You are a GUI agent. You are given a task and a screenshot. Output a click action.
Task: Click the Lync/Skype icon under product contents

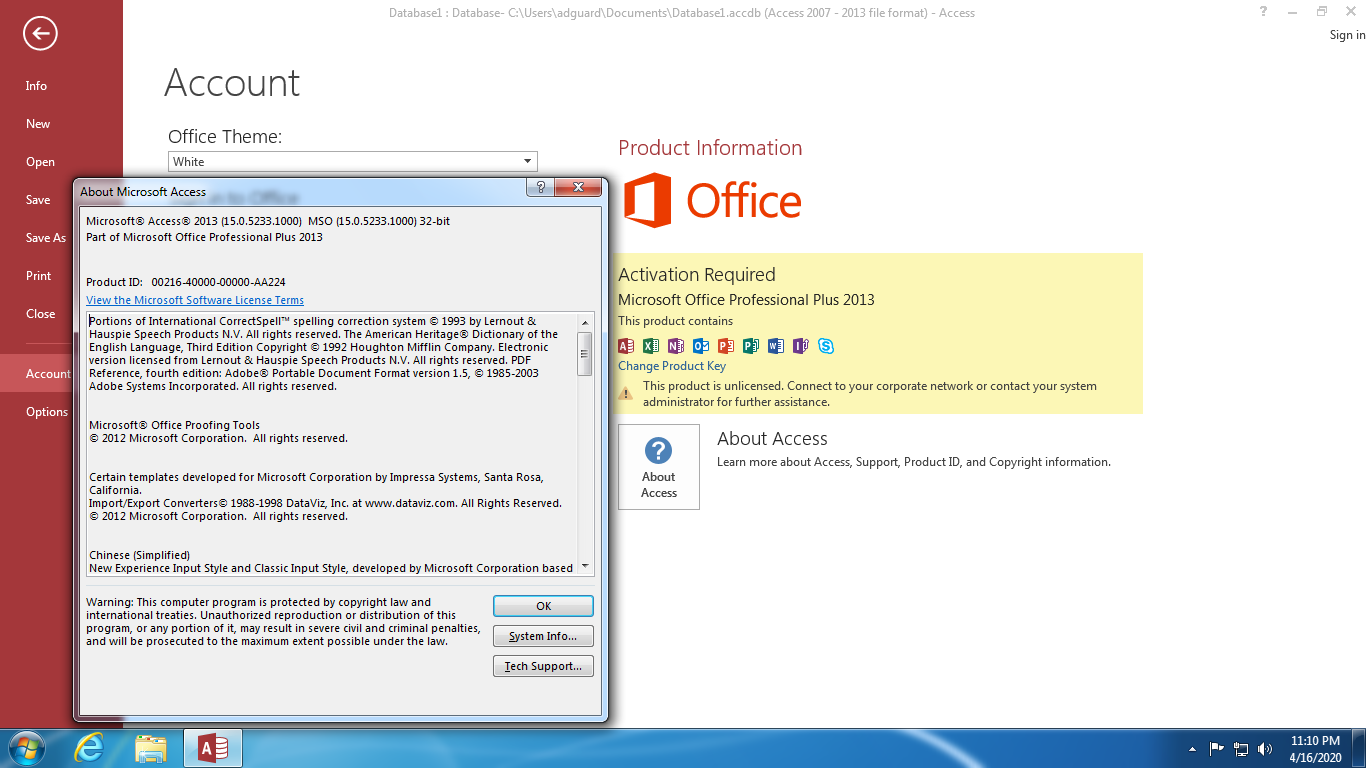pos(826,346)
